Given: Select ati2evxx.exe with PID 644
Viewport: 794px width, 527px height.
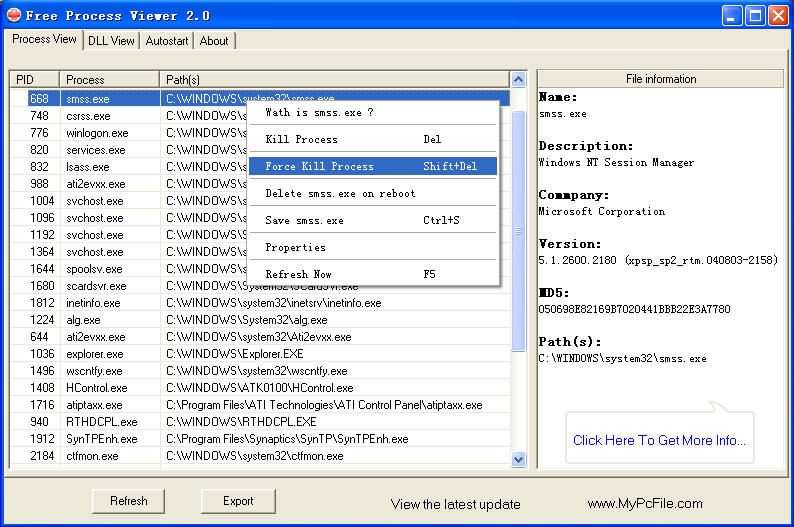Looking at the screenshot, I should point(260,337).
